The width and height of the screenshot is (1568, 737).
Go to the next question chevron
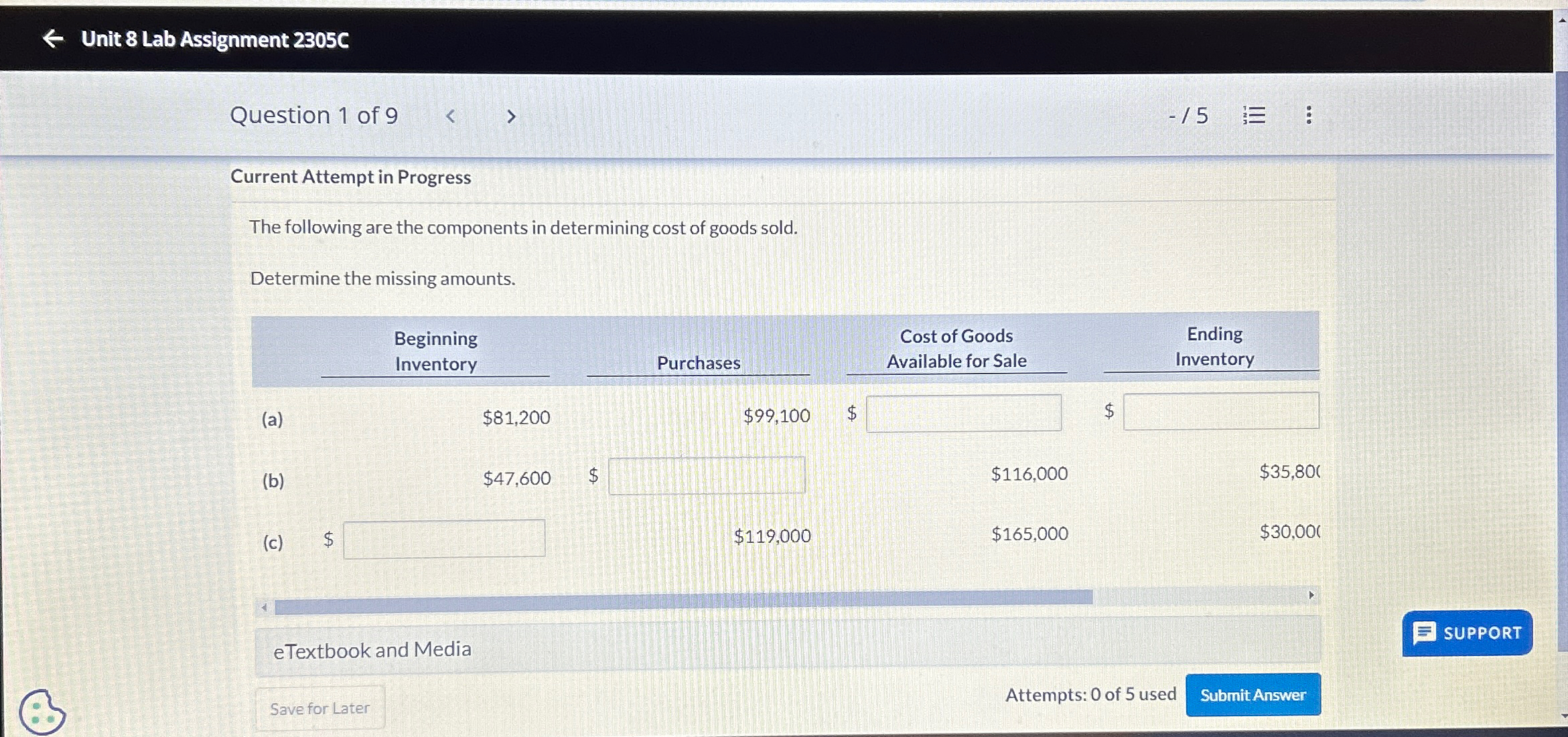click(510, 116)
